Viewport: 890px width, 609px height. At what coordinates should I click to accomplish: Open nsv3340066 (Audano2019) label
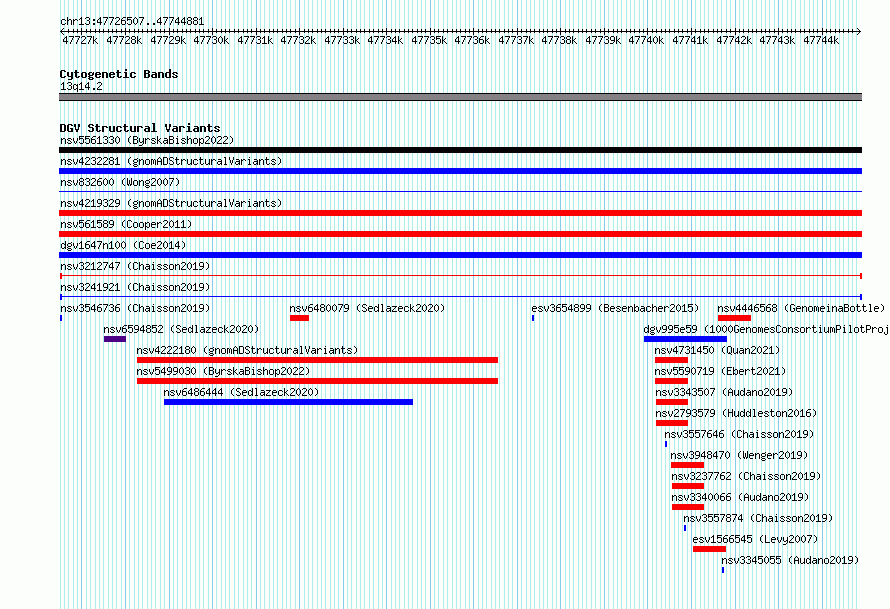click(740, 497)
